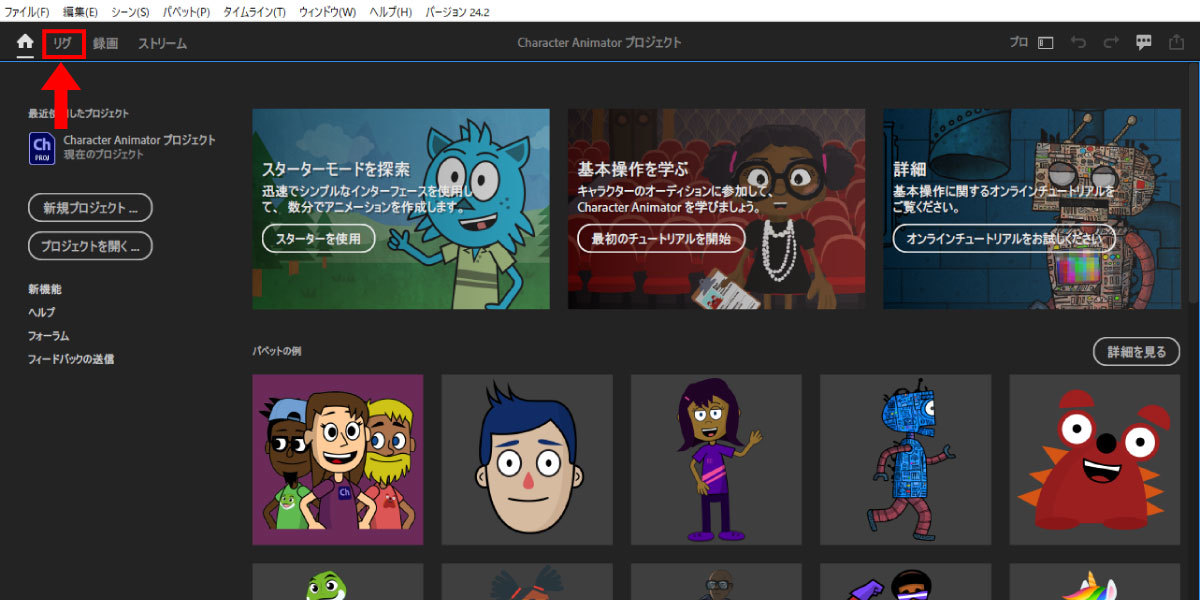The height and width of the screenshot is (600, 1200).
Task: Click the 基本操作を学ぶ banner title
Action: tap(633, 170)
